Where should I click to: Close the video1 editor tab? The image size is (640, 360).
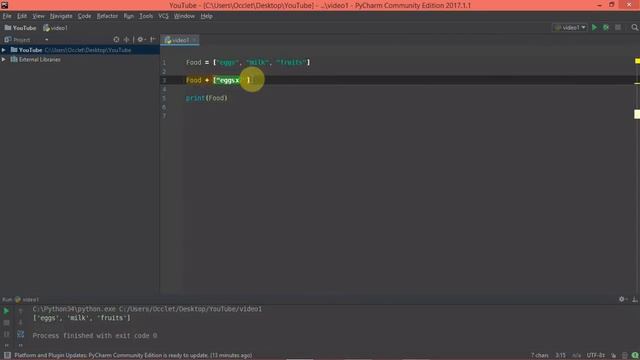click(194, 40)
